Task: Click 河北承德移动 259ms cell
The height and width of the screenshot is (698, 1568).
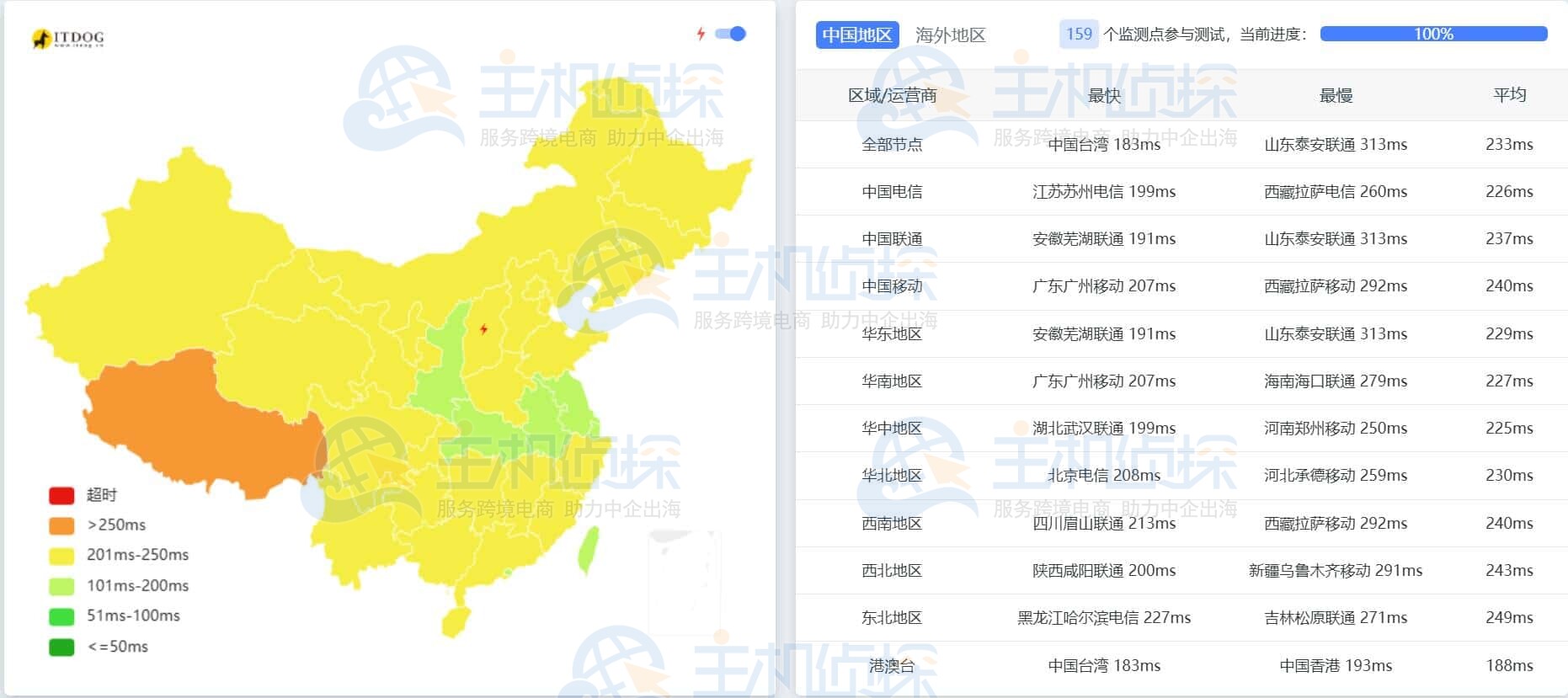Action: click(1336, 475)
